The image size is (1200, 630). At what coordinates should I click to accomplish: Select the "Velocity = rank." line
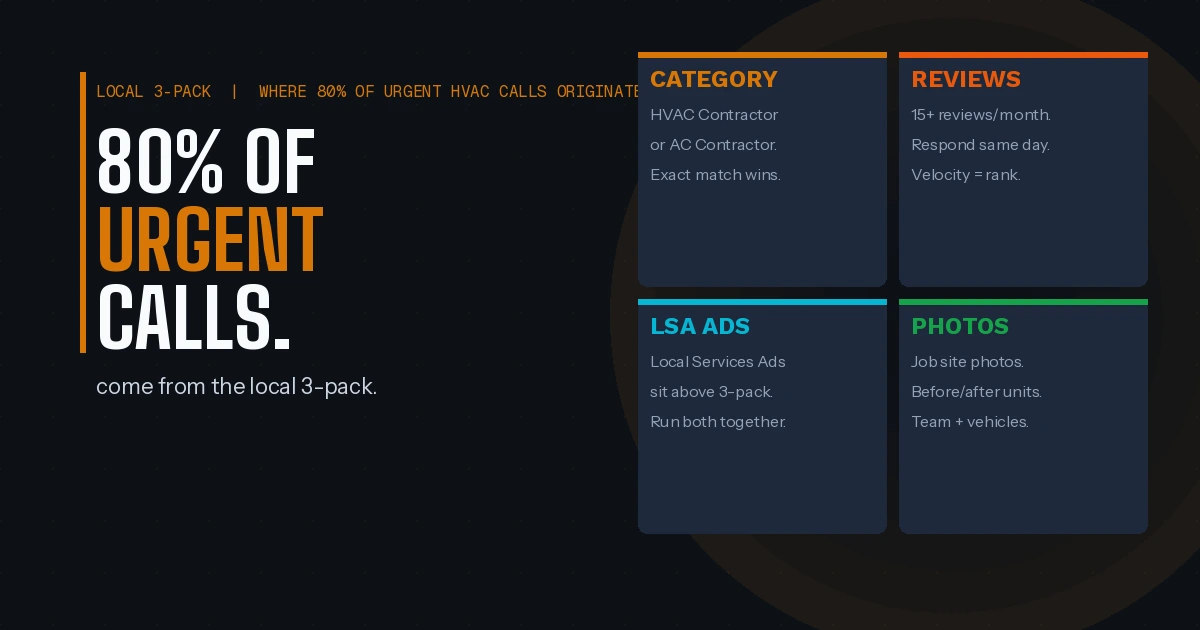coord(965,175)
